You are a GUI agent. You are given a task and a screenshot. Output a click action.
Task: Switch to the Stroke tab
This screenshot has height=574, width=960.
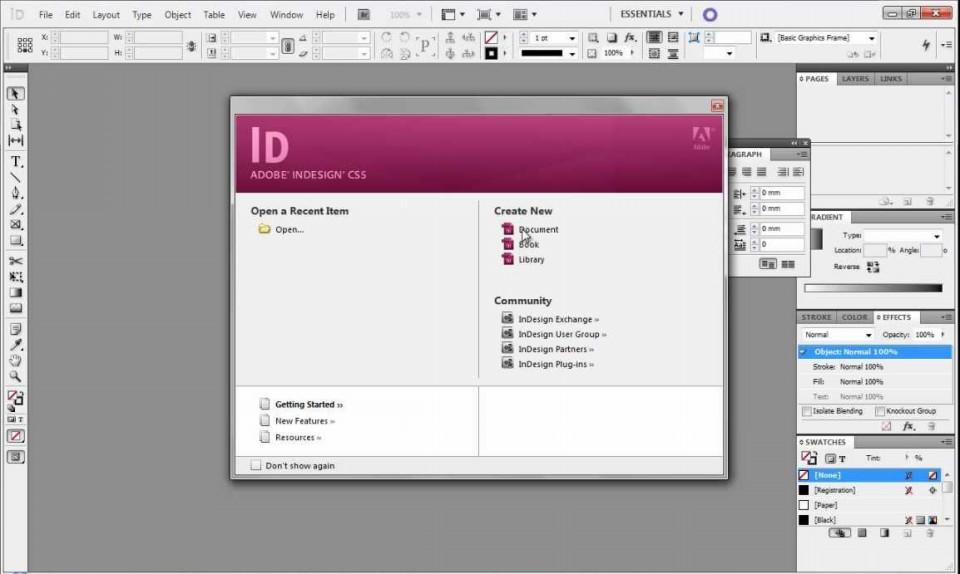pyautogui.click(x=816, y=317)
